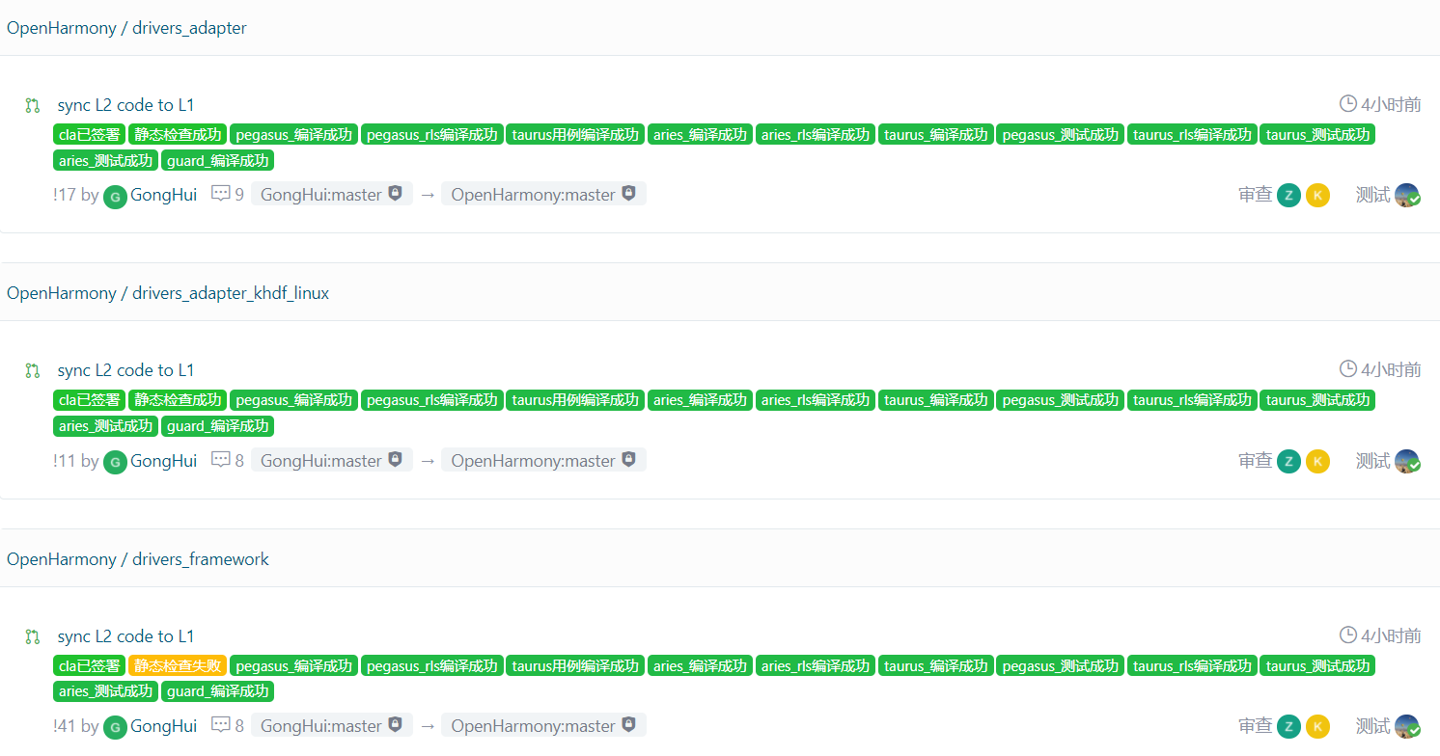Open "sync L2 code to L1" in drivers_framework

126,637
